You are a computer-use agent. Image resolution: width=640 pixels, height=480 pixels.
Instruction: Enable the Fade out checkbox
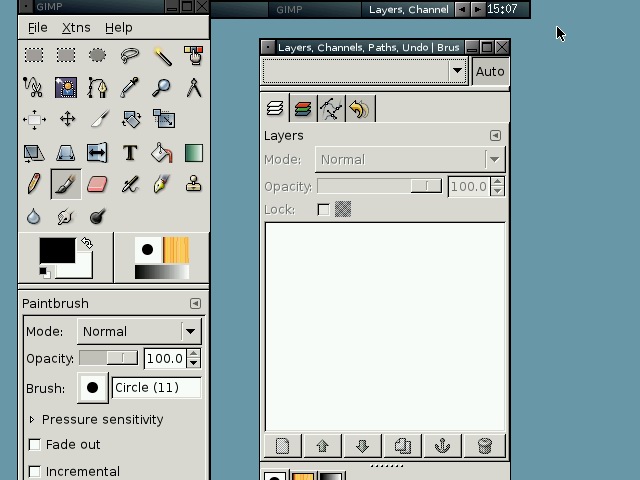[35, 445]
